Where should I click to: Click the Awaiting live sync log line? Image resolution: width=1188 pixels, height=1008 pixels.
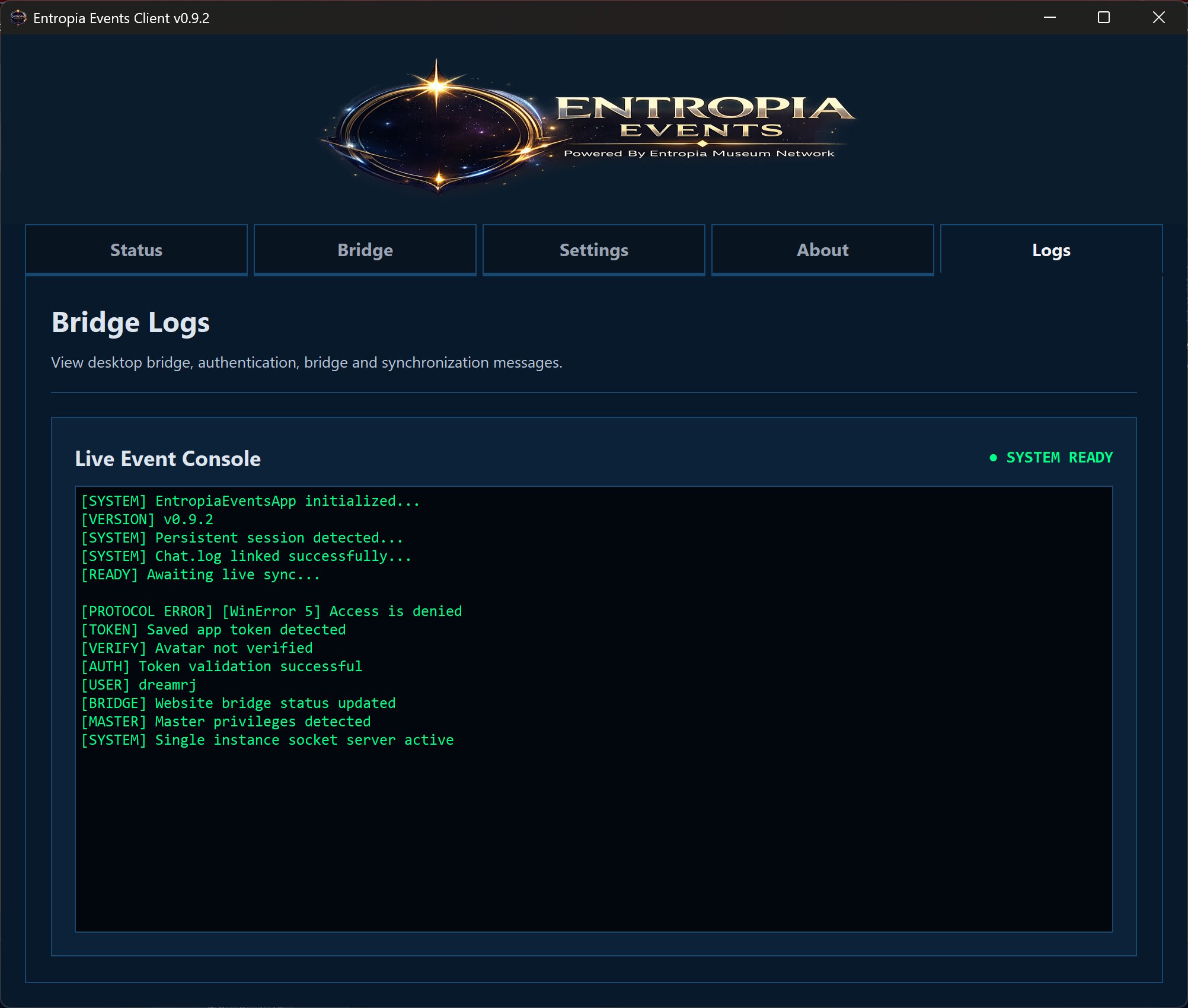[200, 575]
